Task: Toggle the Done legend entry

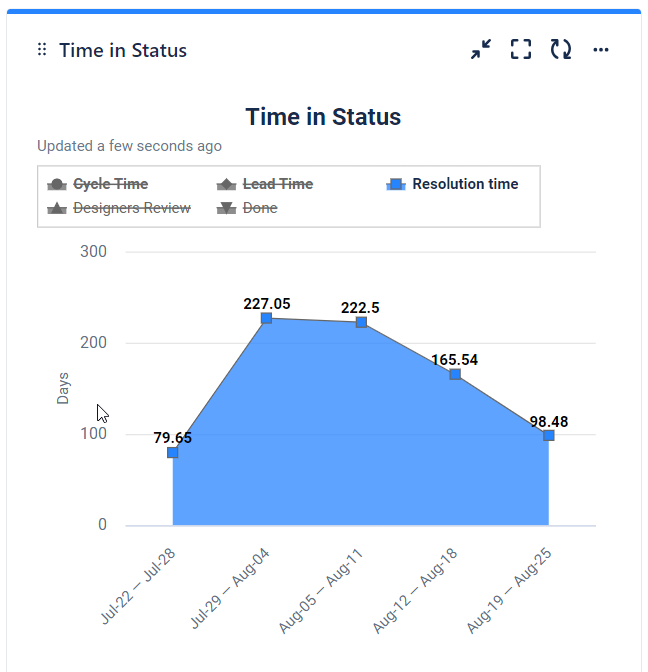Action: (x=260, y=208)
